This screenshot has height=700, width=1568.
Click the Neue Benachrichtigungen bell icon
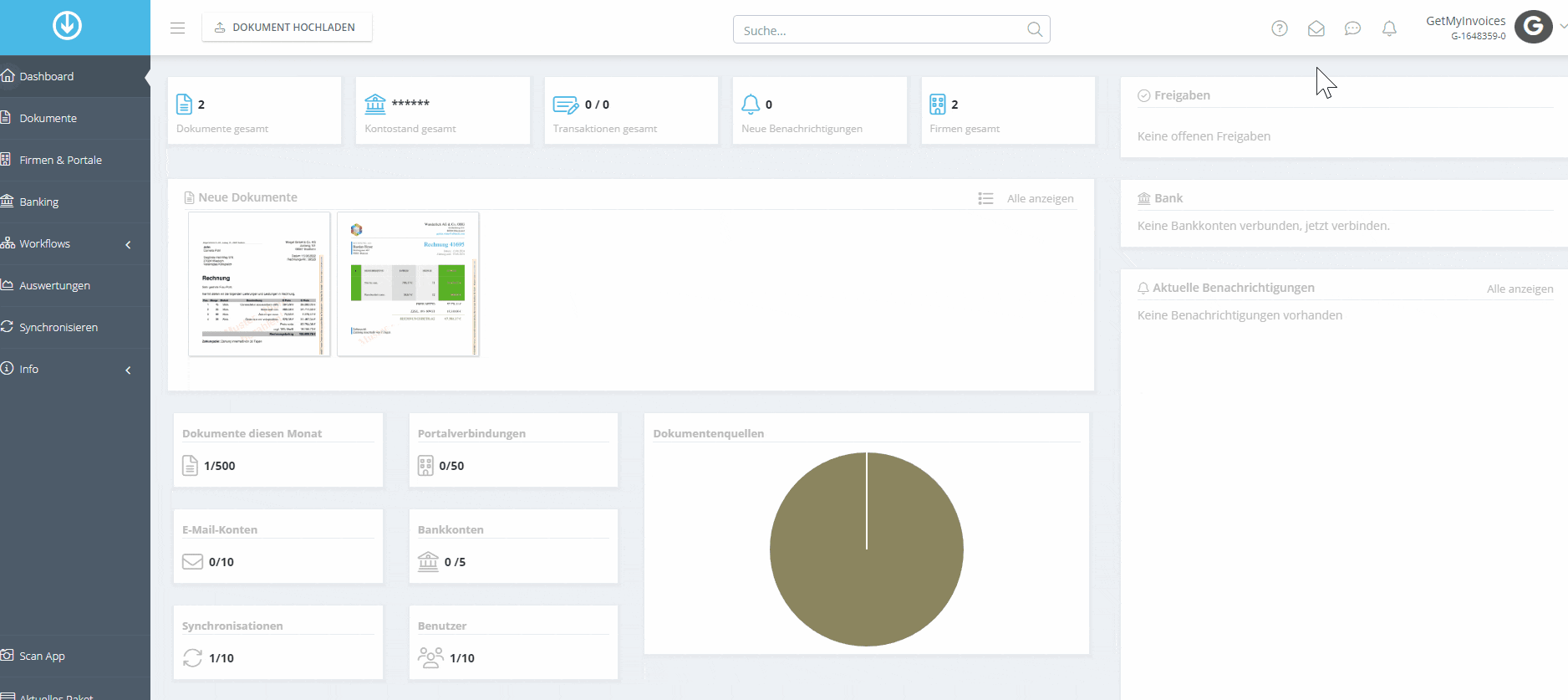(x=751, y=104)
